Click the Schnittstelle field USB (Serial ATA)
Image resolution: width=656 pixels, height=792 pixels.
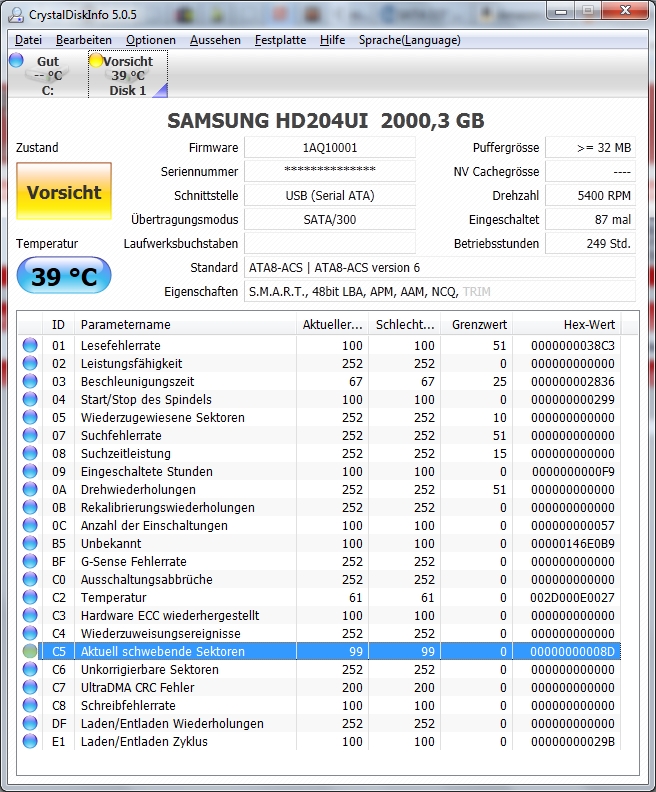(x=330, y=195)
